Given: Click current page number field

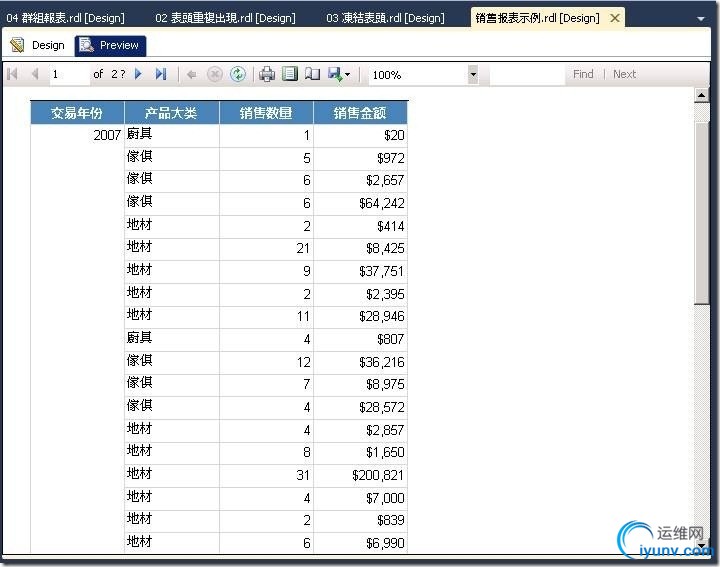Looking at the screenshot, I should pos(69,74).
